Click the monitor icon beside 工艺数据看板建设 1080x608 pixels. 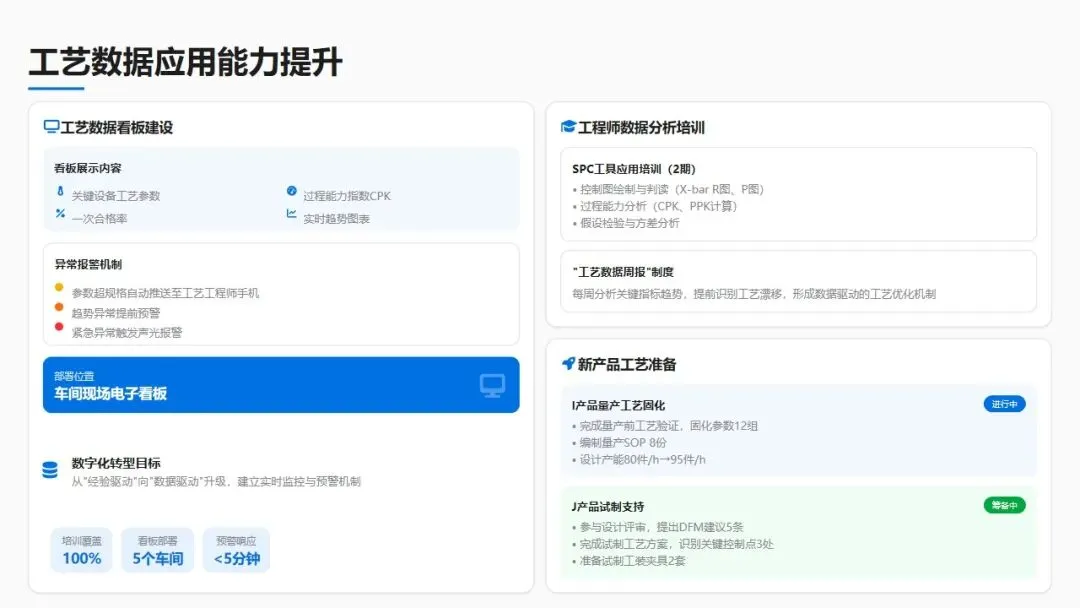point(51,127)
